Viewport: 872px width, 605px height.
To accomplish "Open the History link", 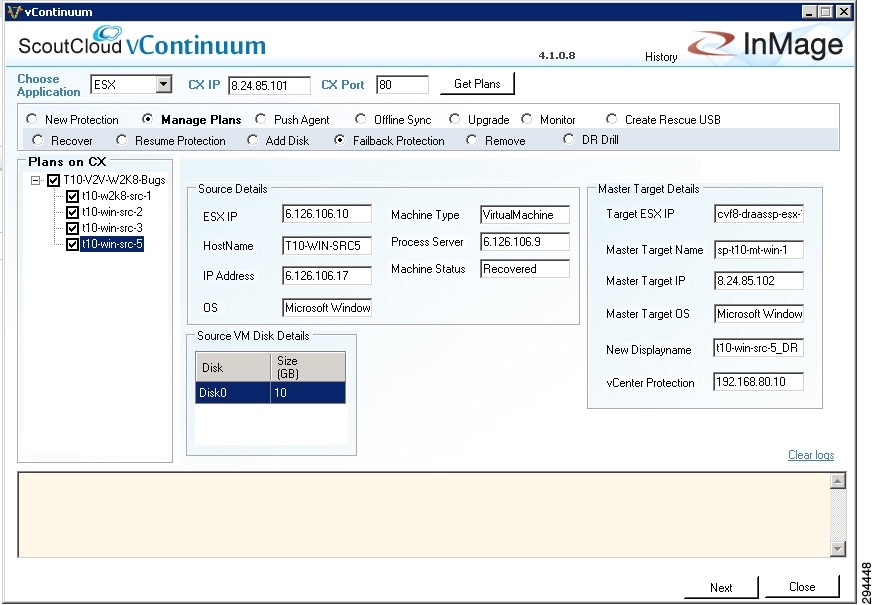I will (x=661, y=57).
